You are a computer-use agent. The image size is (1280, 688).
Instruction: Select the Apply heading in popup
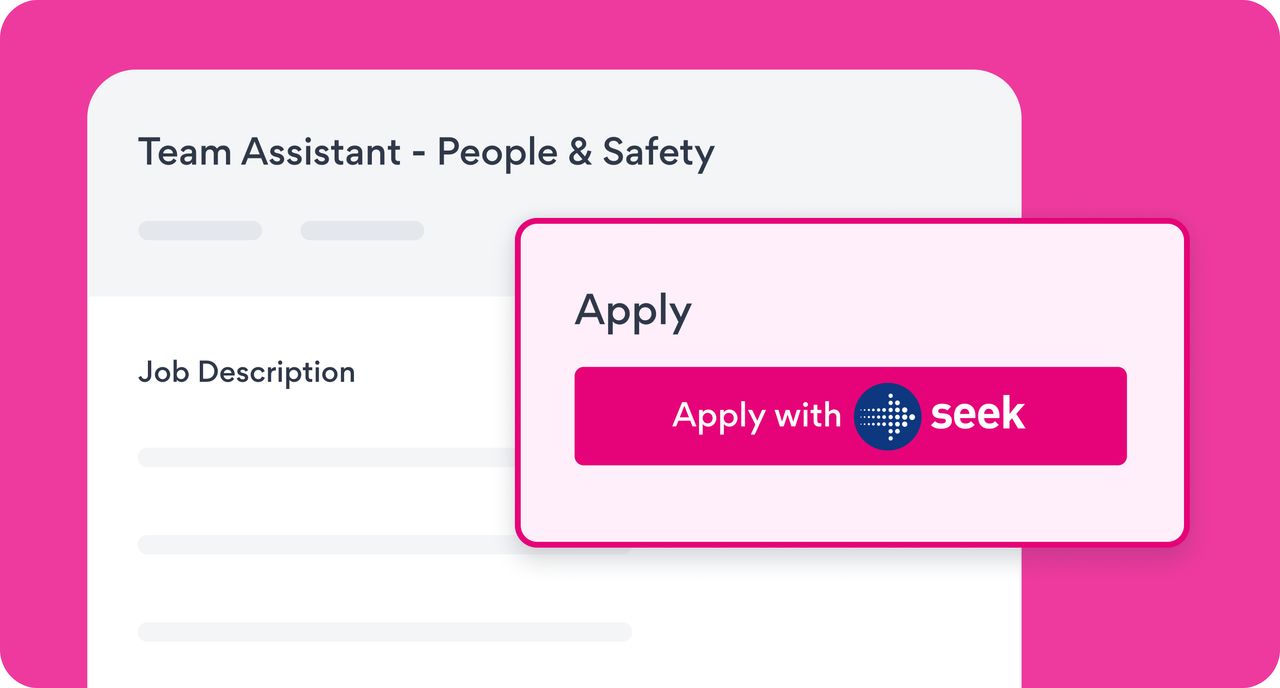click(632, 311)
